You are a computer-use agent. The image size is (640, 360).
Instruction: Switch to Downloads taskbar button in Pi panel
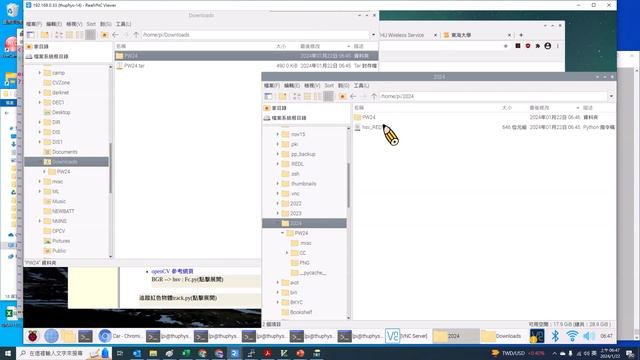tap(502, 336)
